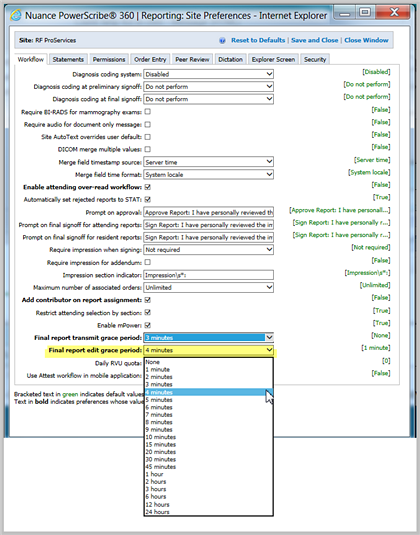The height and width of the screenshot is (535, 420).
Task: Open Maximum number of associated orders dropdown
Action: (x=208, y=287)
